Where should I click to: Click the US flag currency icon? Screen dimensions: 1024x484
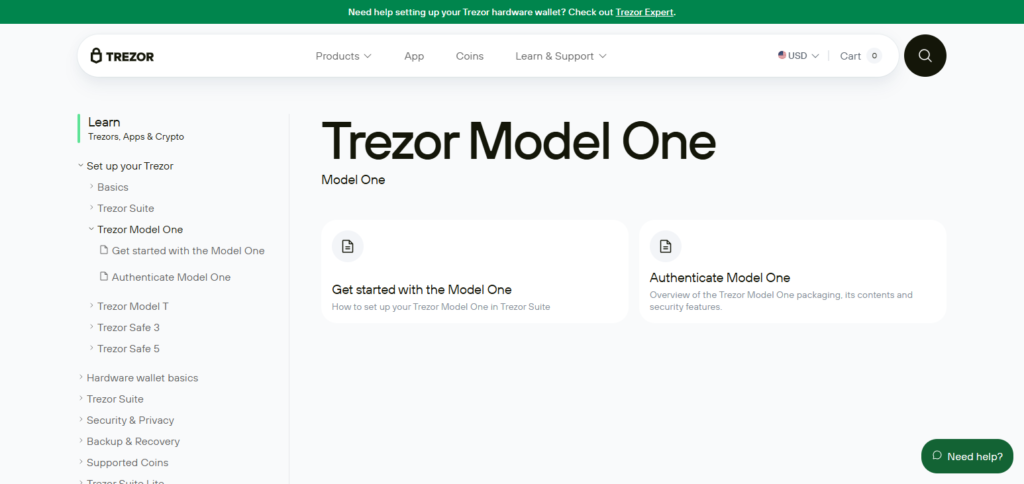[x=782, y=56]
